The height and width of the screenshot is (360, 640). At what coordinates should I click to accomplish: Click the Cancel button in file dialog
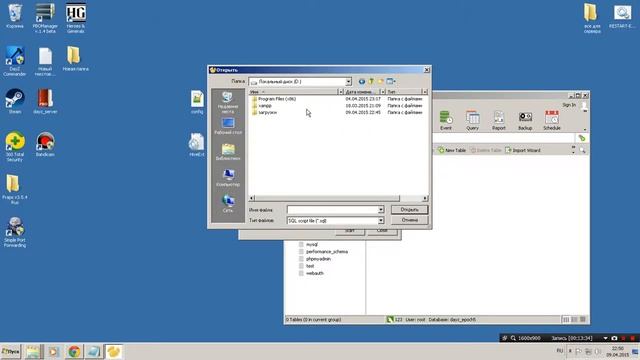click(409, 220)
